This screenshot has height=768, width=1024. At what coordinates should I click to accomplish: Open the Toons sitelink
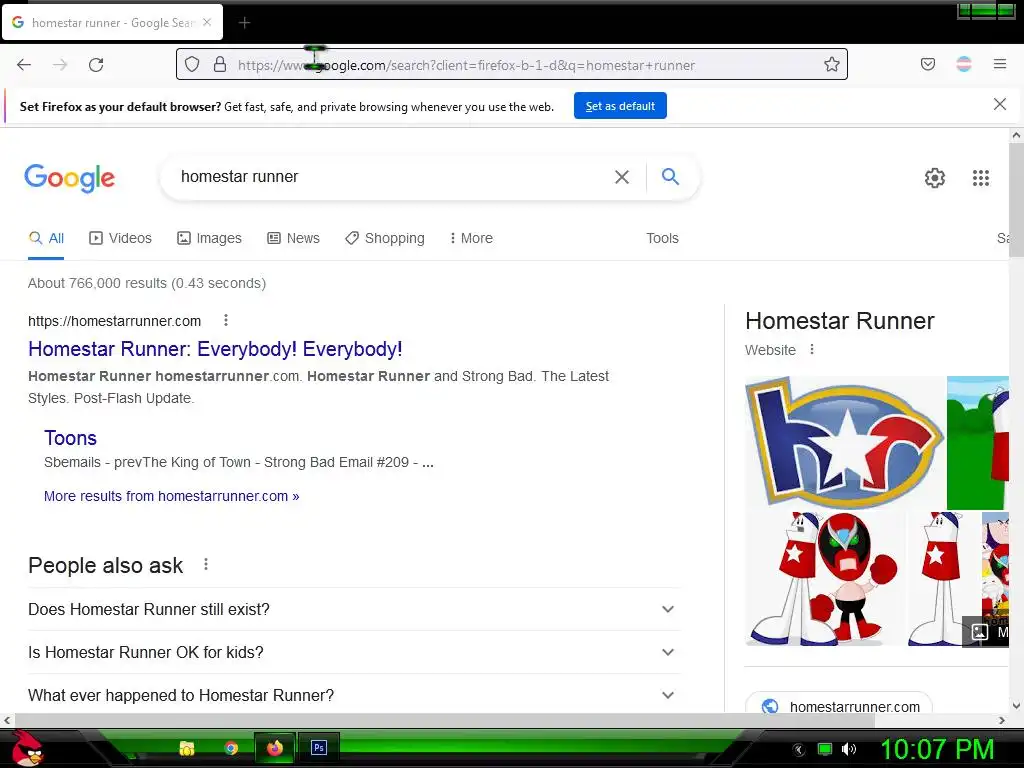70,438
